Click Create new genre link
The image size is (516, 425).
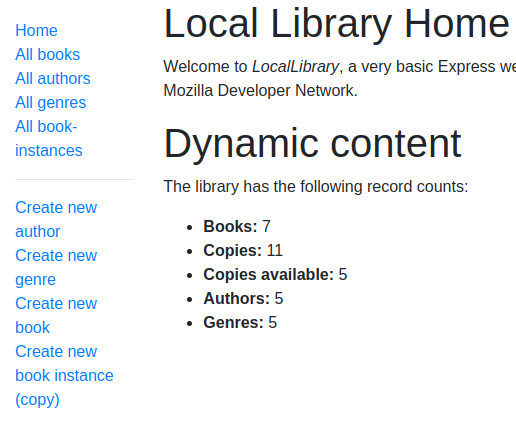click(x=56, y=267)
